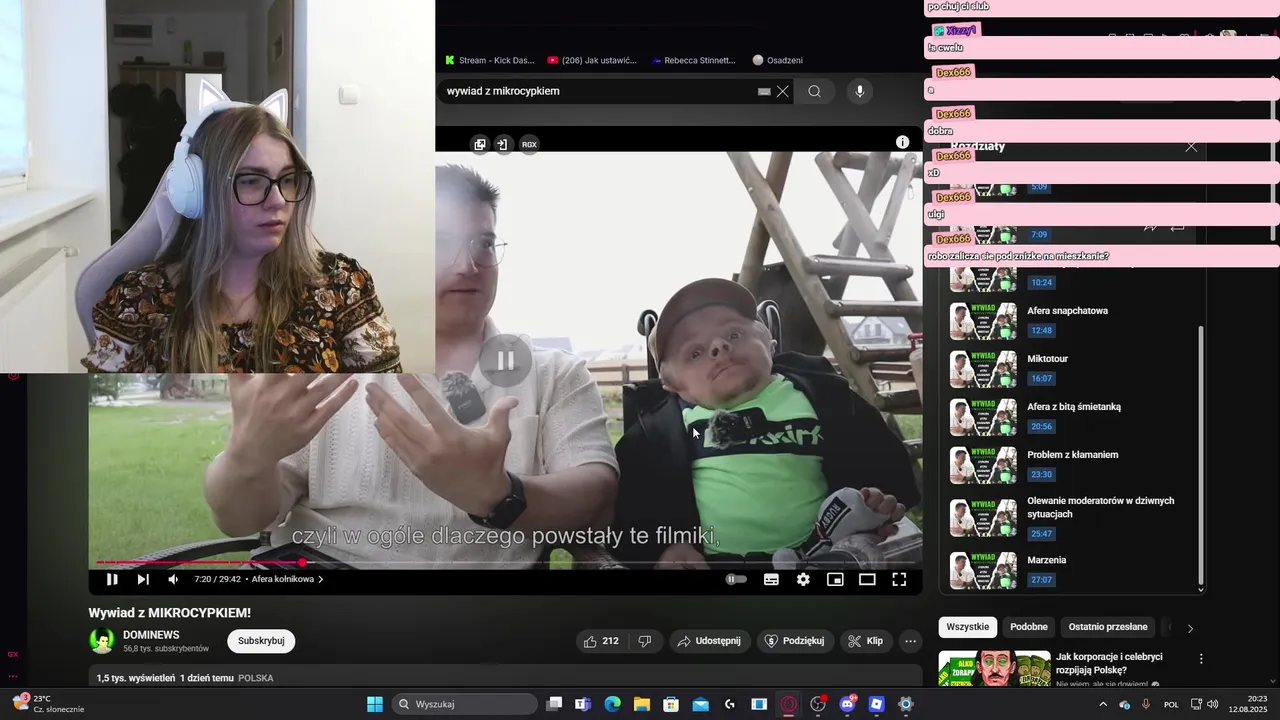1280x720 pixels.
Task: Mute the video volume speaker icon
Action: tap(173, 579)
